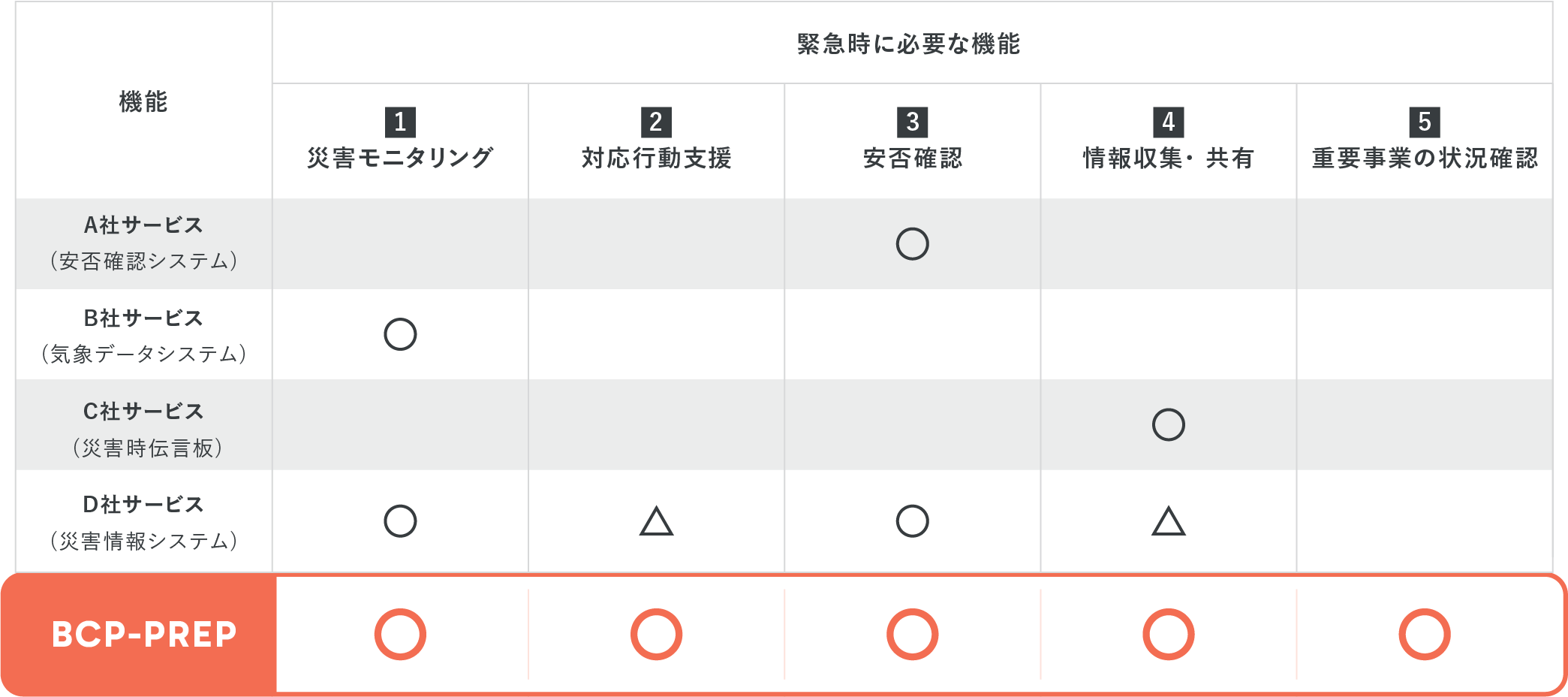The width and height of the screenshot is (1568, 697).
Task: Click D社サービス circle under 安否確認
Action: pyautogui.click(x=912, y=521)
